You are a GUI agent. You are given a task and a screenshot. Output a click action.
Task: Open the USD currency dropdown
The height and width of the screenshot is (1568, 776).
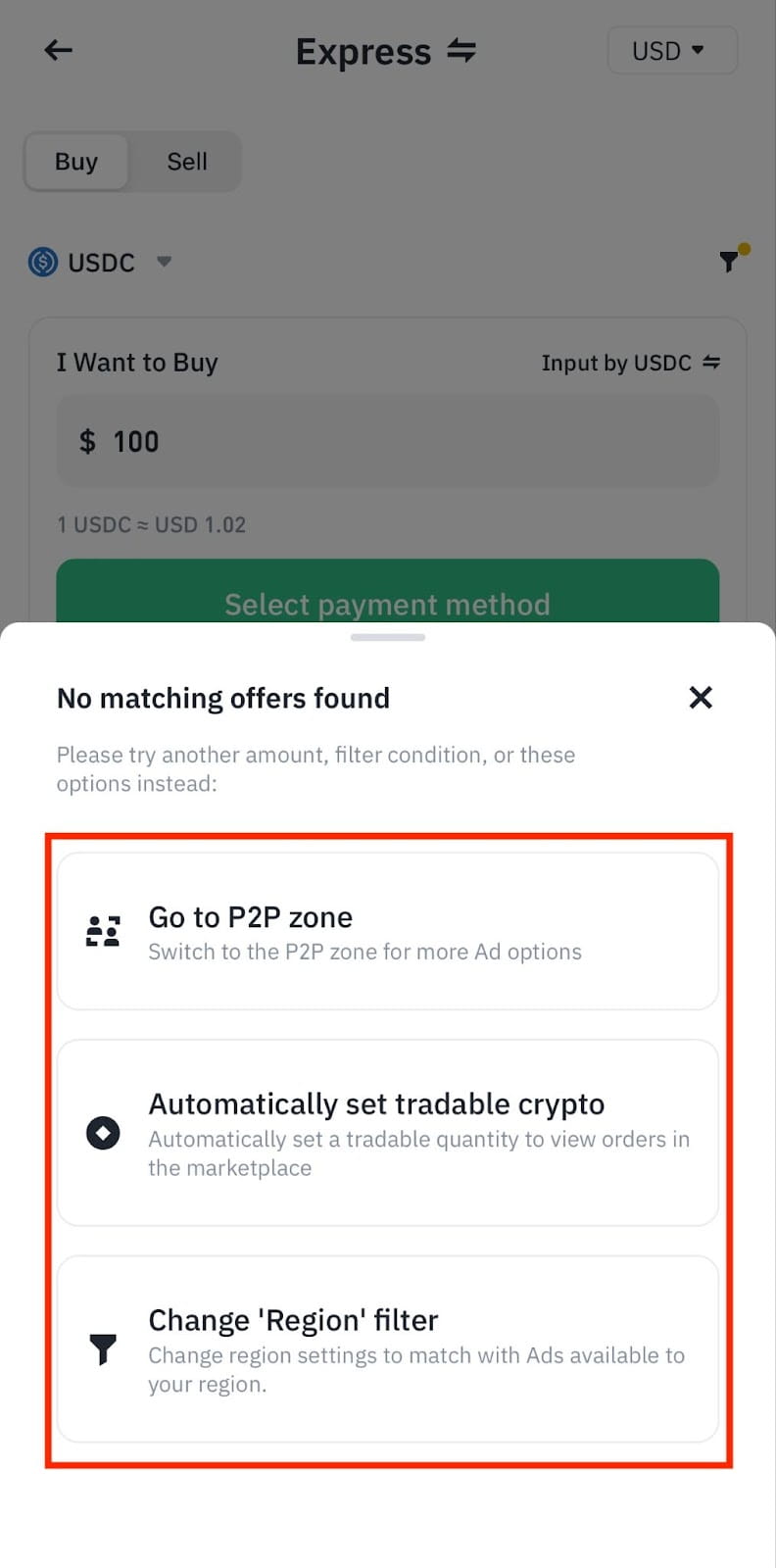tap(671, 51)
